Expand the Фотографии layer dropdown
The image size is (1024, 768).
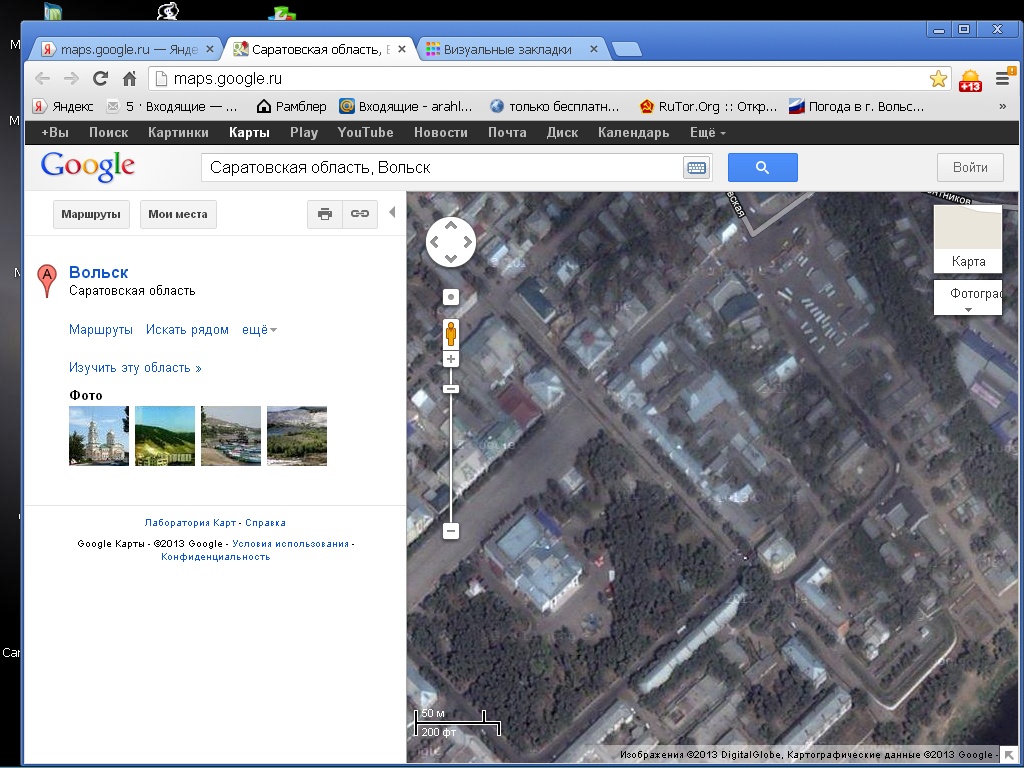[x=967, y=298]
